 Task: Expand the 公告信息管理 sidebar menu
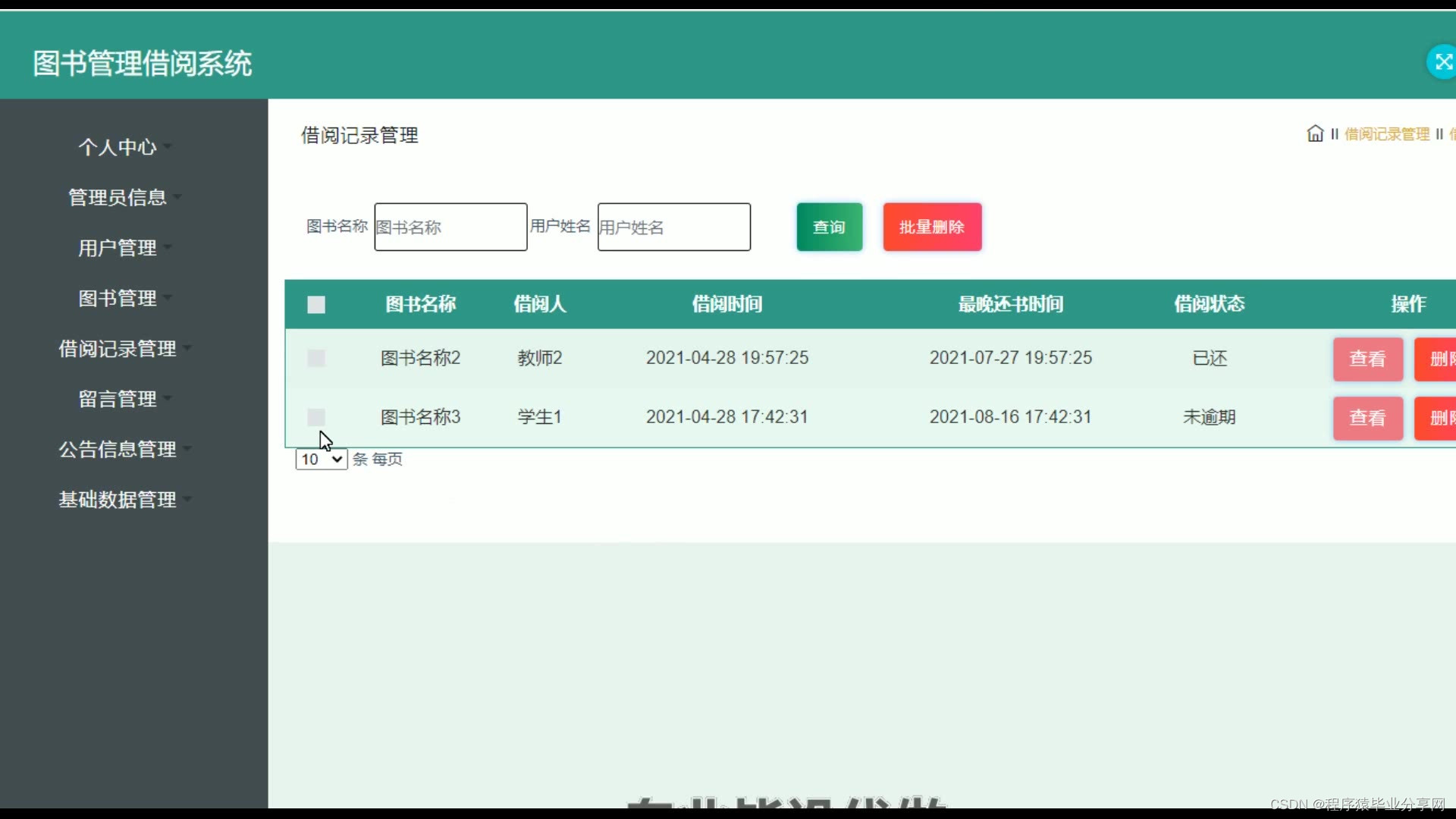pyautogui.click(x=118, y=450)
